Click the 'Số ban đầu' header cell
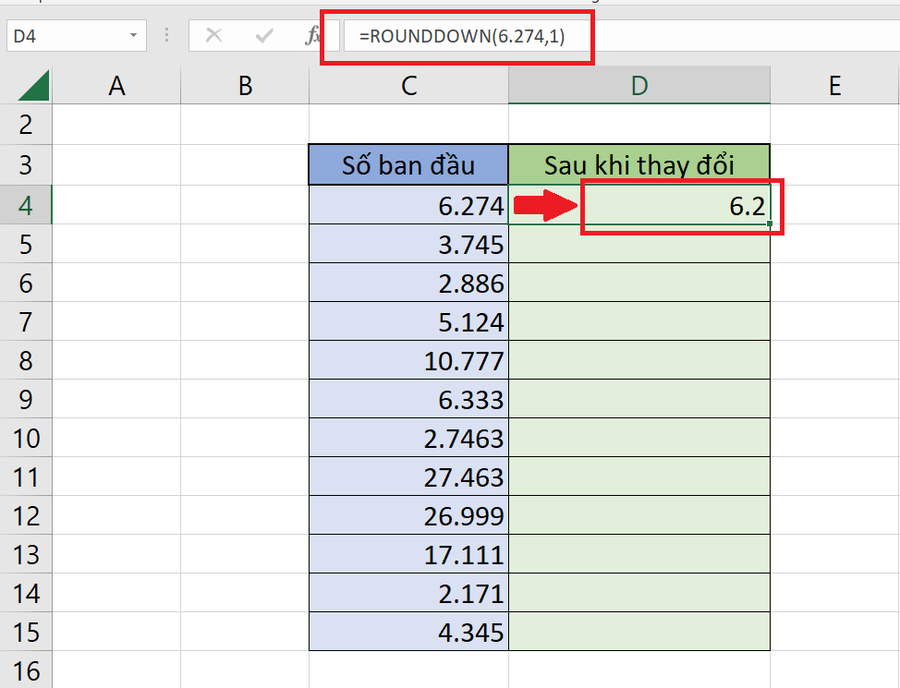 coord(409,165)
